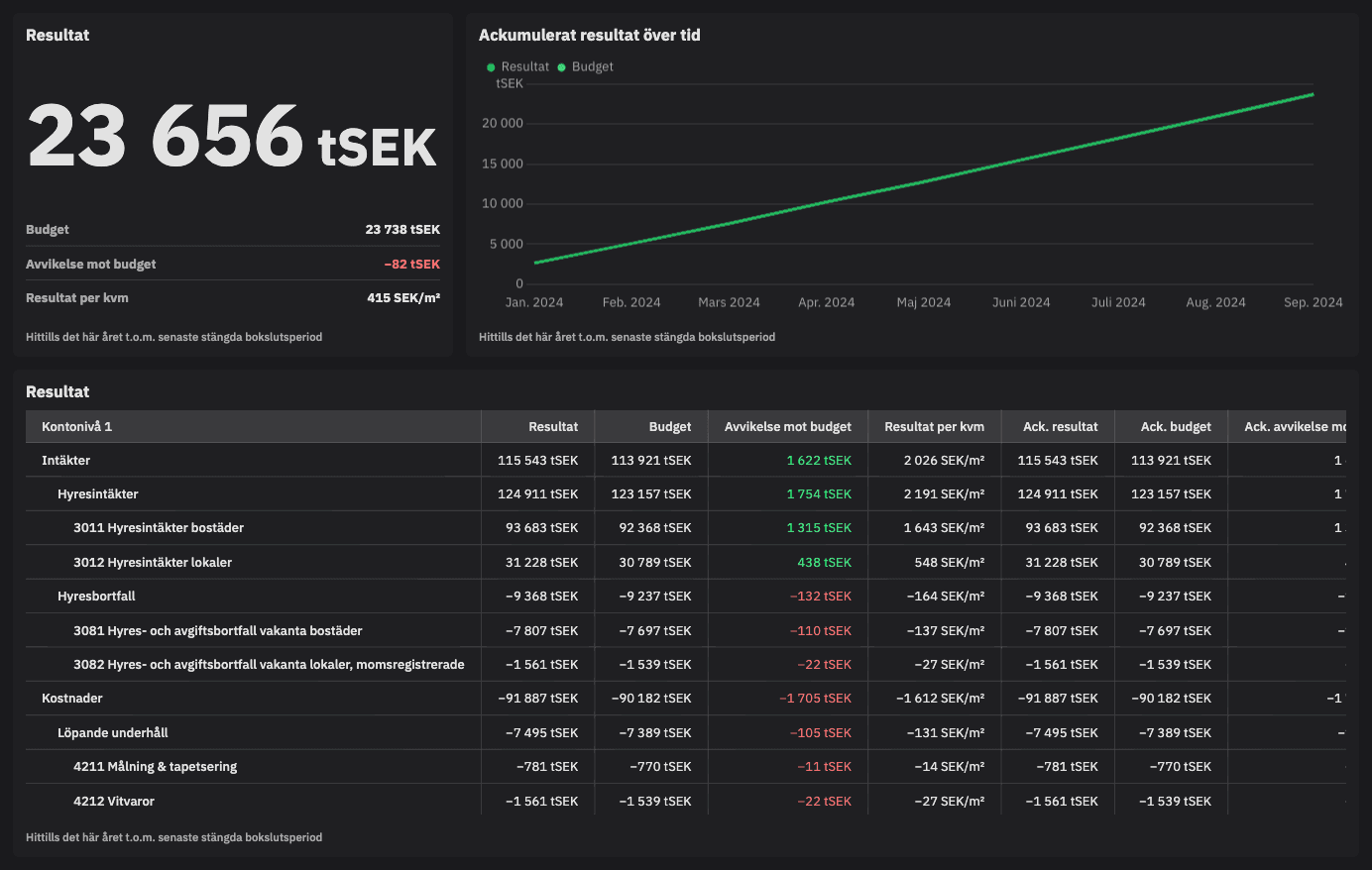This screenshot has height=870, width=1372.
Task: Click the Sep. 2024 label on chart axis
Action: 1313,302
